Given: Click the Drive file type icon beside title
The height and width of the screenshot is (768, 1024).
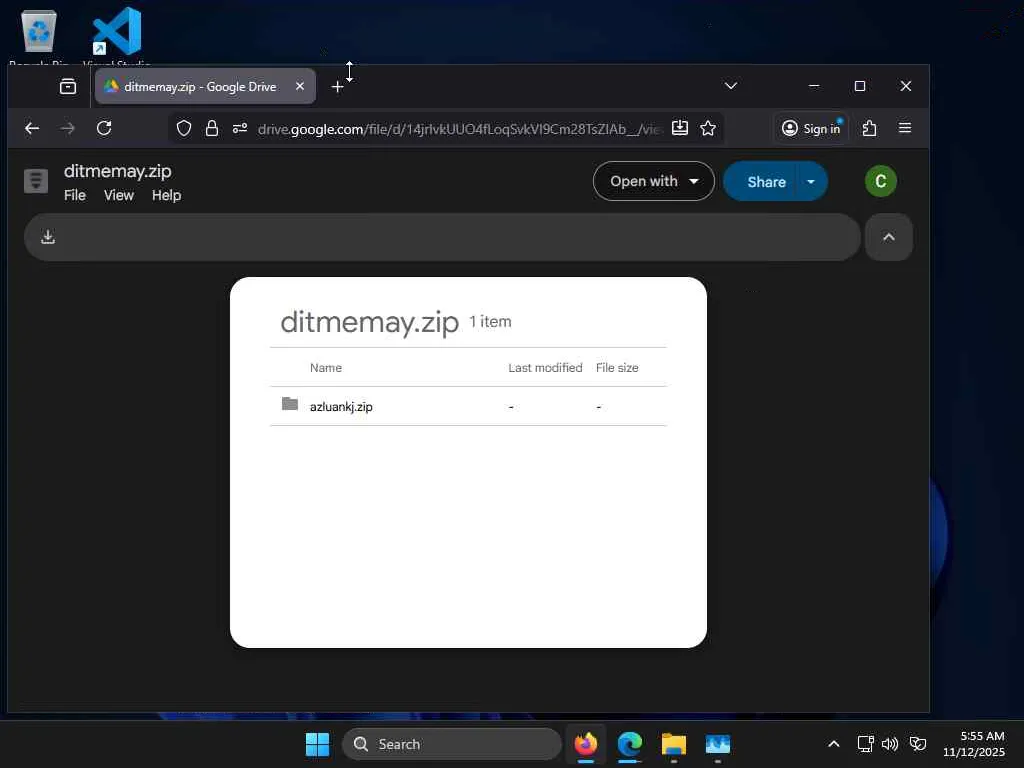Looking at the screenshot, I should point(36,181).
